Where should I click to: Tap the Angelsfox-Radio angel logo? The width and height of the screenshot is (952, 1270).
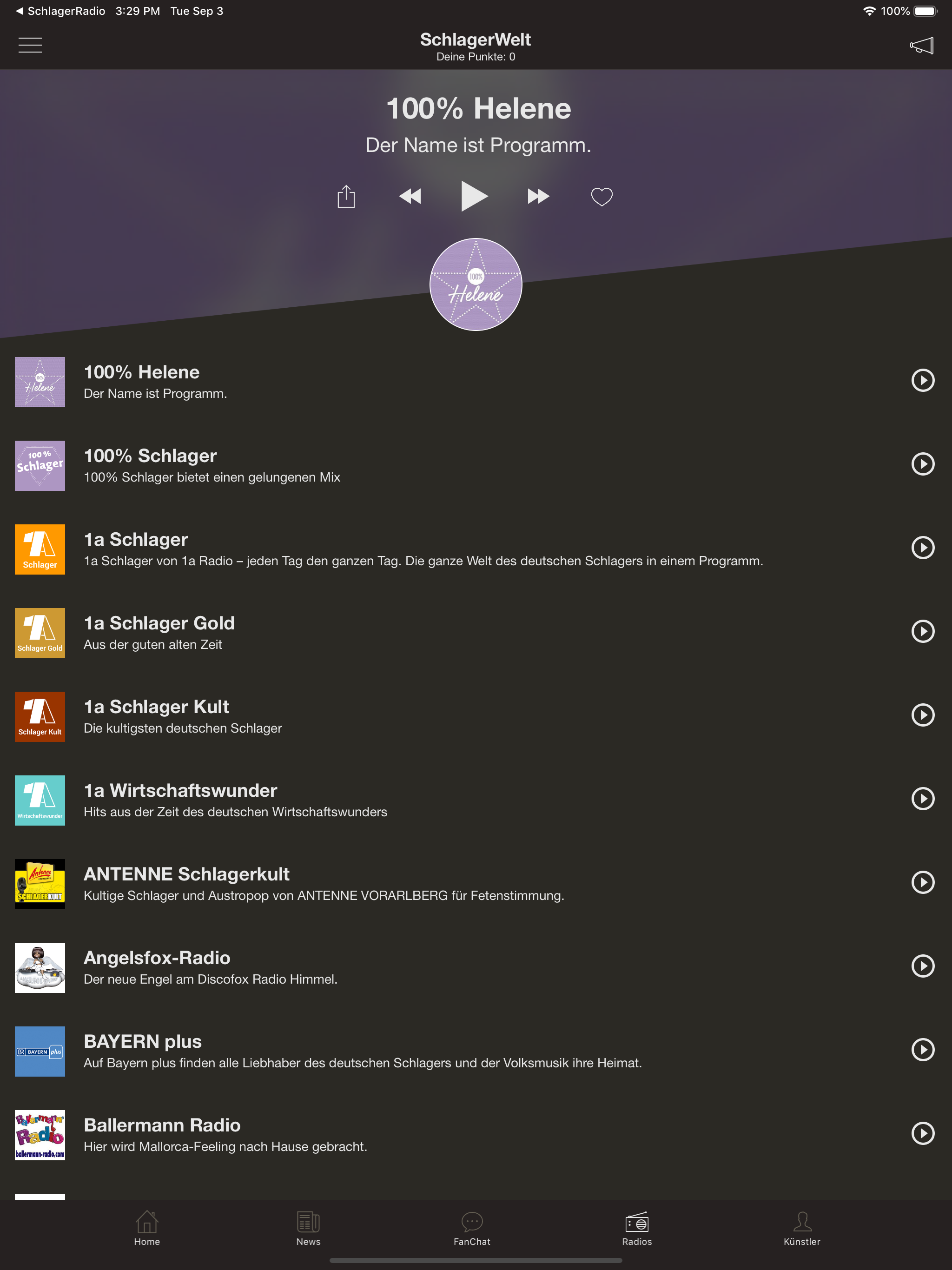tap(40, 967)
